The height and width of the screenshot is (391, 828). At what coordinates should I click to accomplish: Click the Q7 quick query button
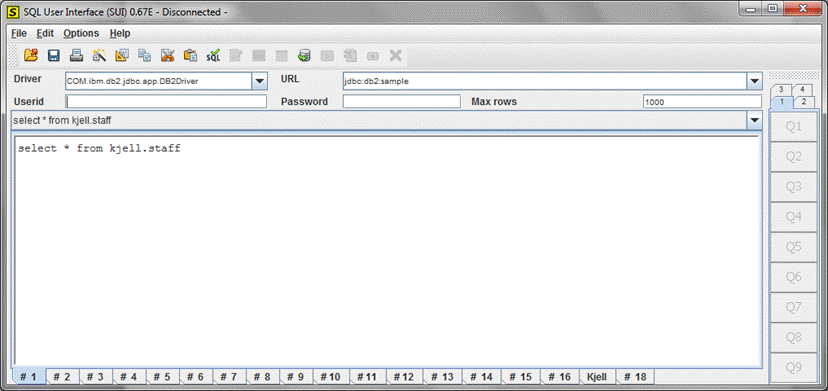click(794, 307)
